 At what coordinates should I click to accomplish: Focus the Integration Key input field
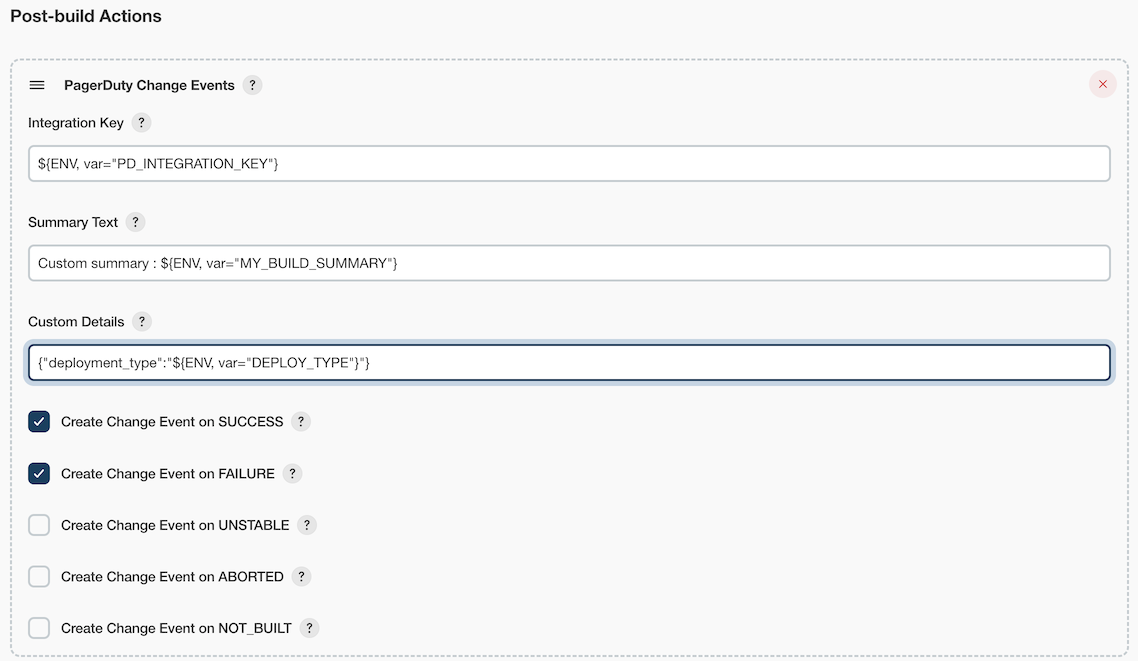point(569,163)
